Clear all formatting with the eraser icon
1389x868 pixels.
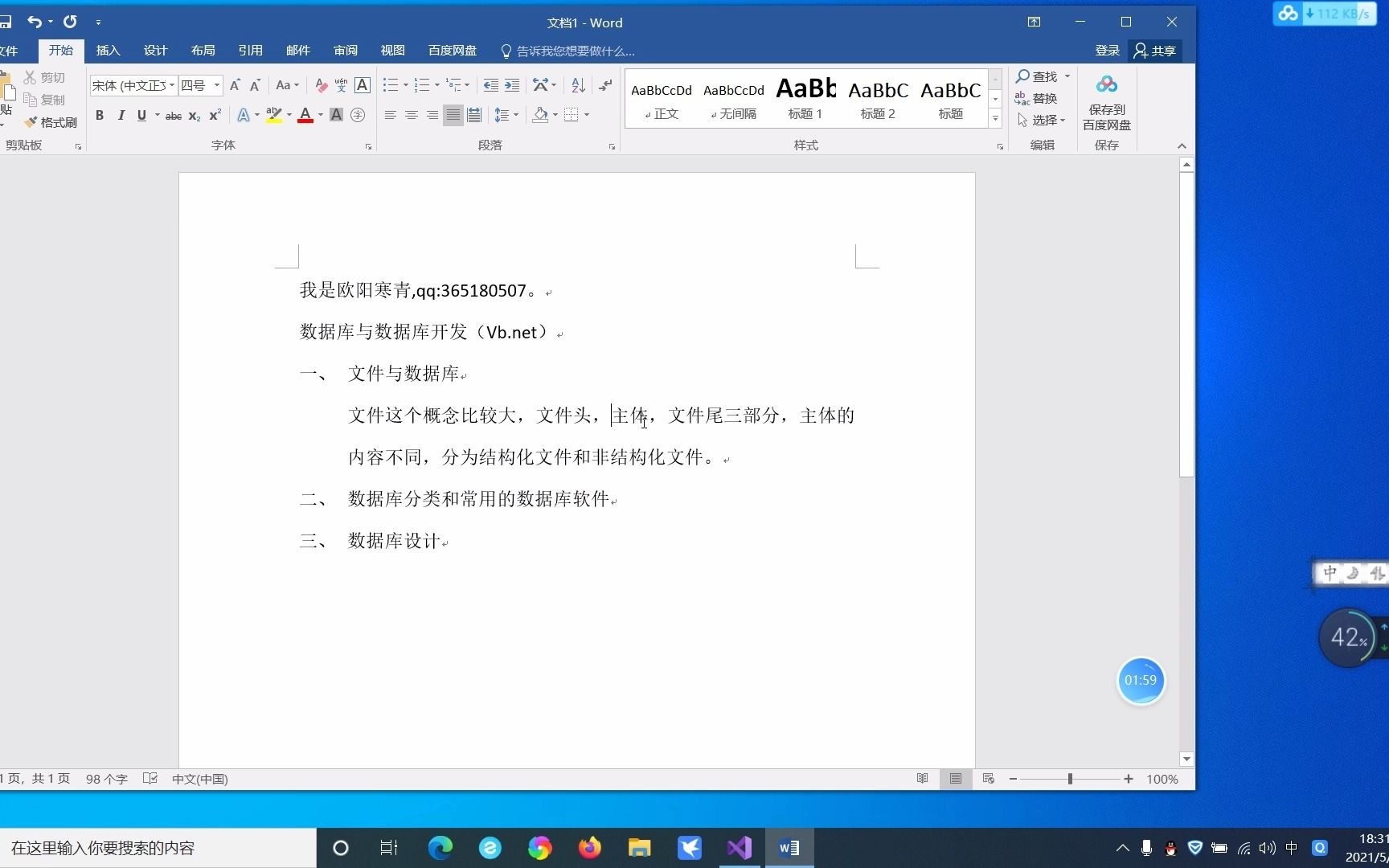pyautogui.click(x=320, y=84)
